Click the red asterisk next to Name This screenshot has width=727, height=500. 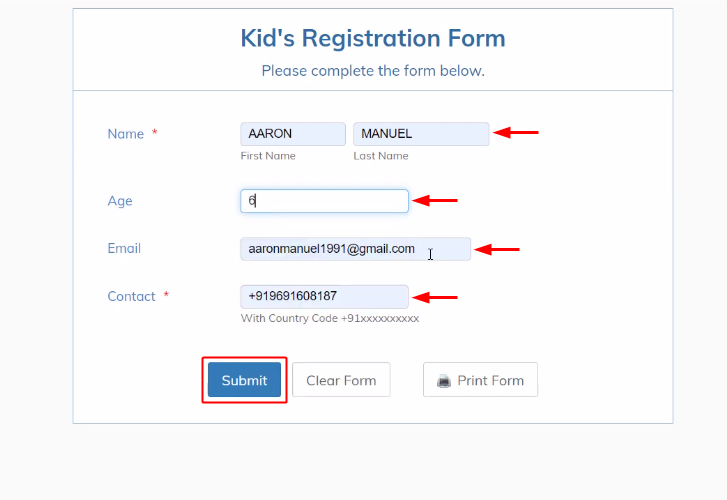point(155,134)
